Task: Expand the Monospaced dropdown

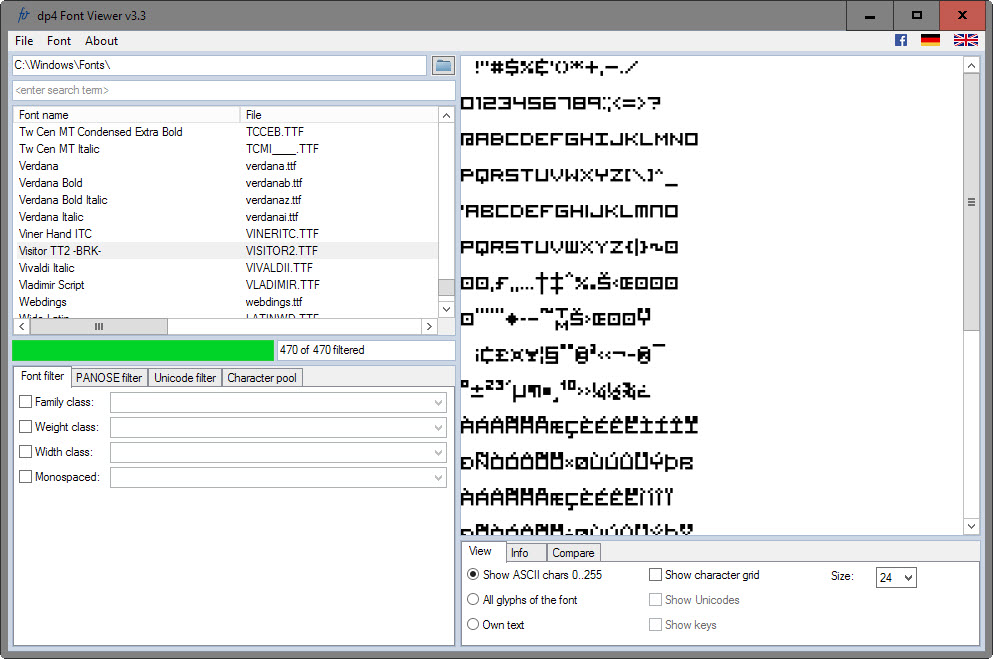Action: click(x=438, y=477)
